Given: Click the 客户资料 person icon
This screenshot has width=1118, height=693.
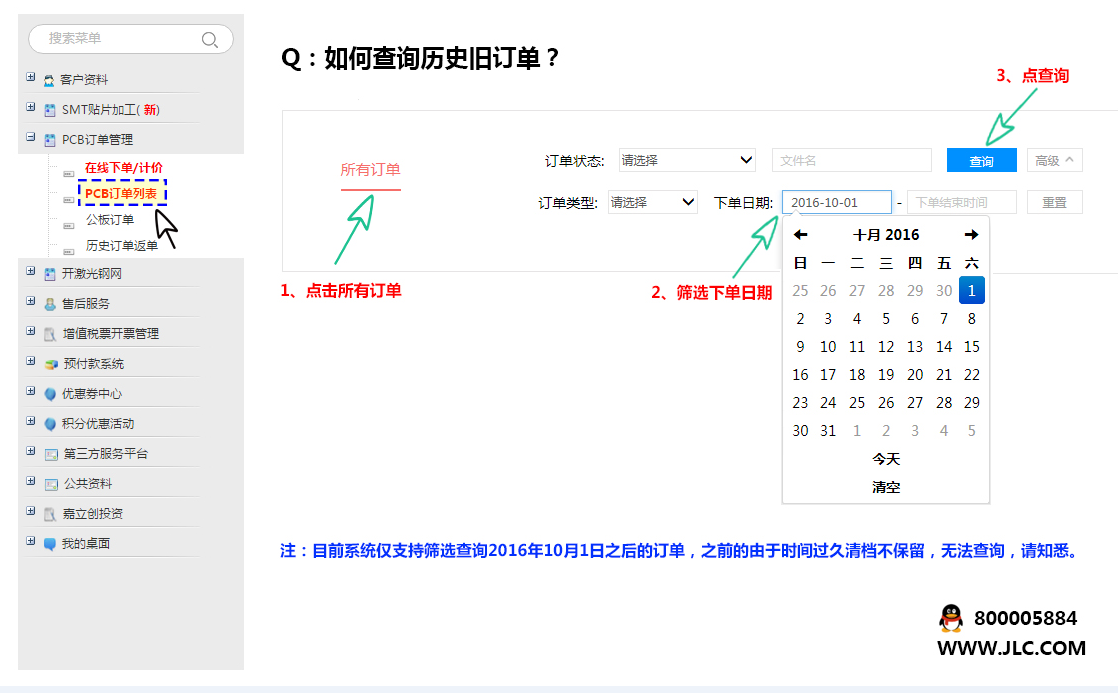Looking at the screenshot, I should tap(49, 80).
